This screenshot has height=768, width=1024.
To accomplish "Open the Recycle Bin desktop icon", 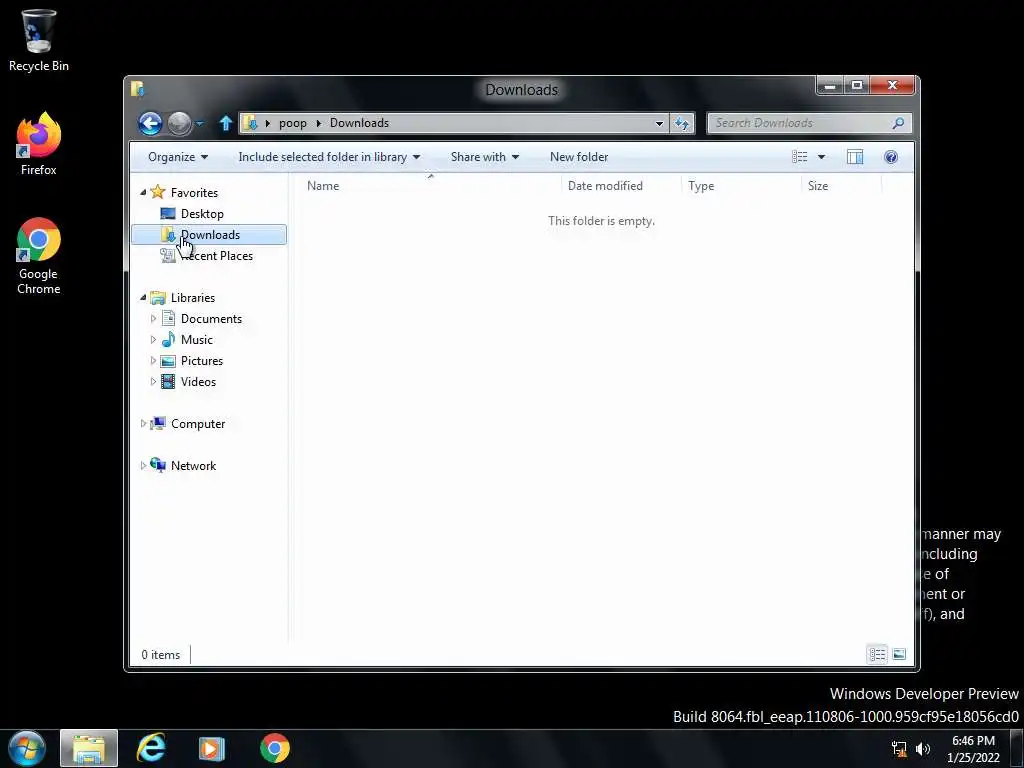I will point(39,40).
